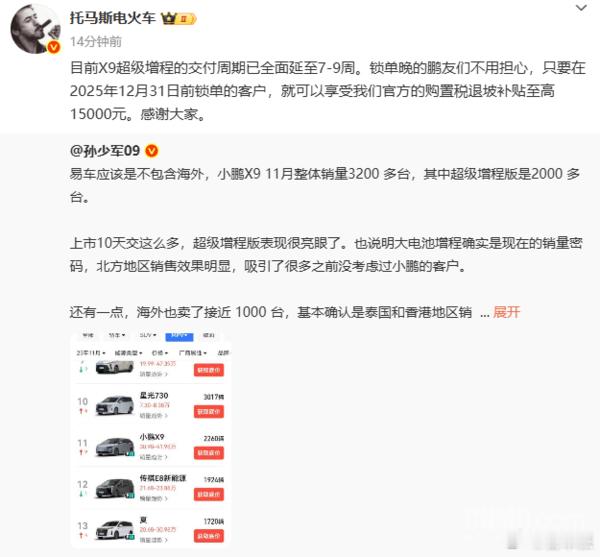Open the SUV dropdown in the ranking filter
Screen dimensions: 600x557
148,335
